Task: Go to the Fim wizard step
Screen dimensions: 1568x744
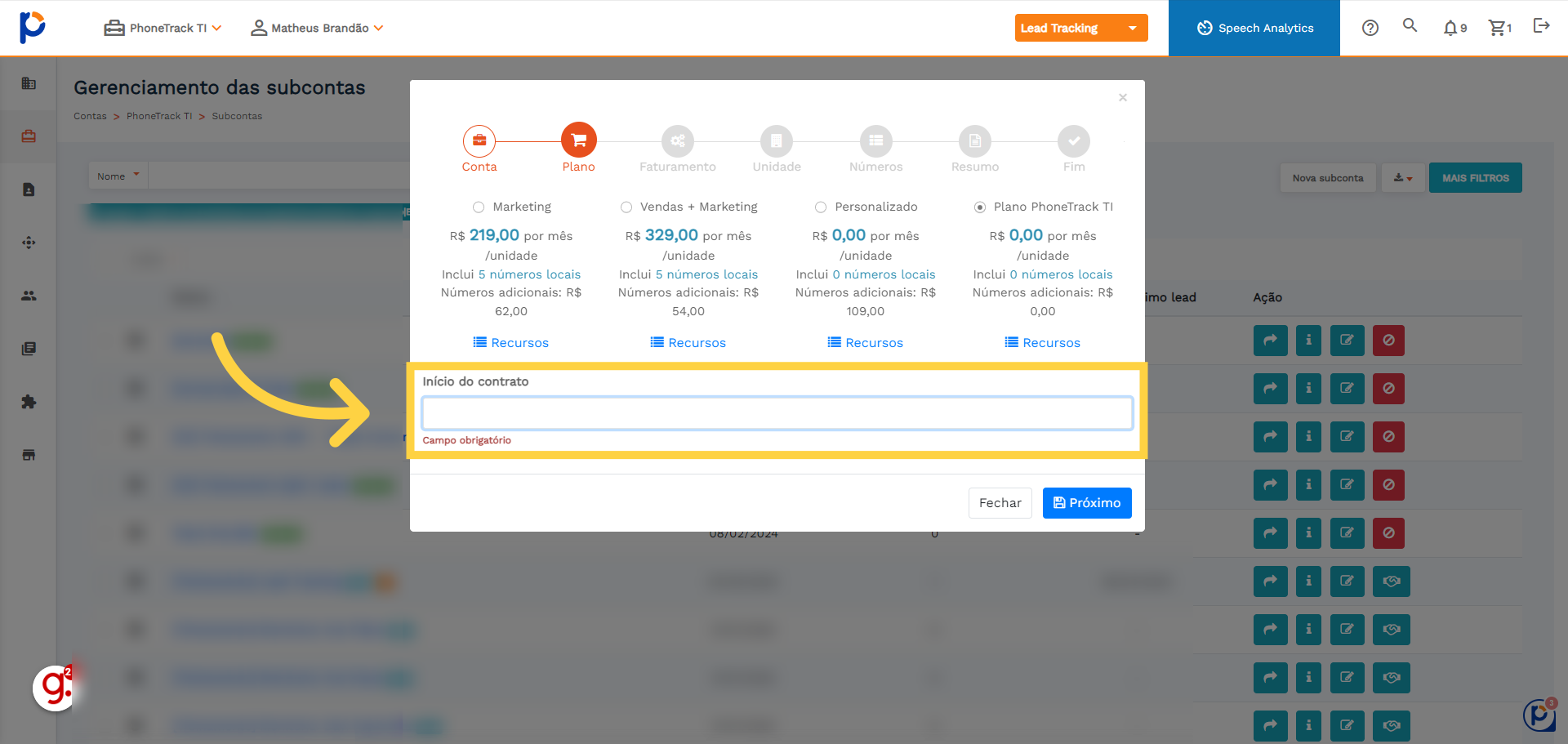Action: (x=1074, y=149)
